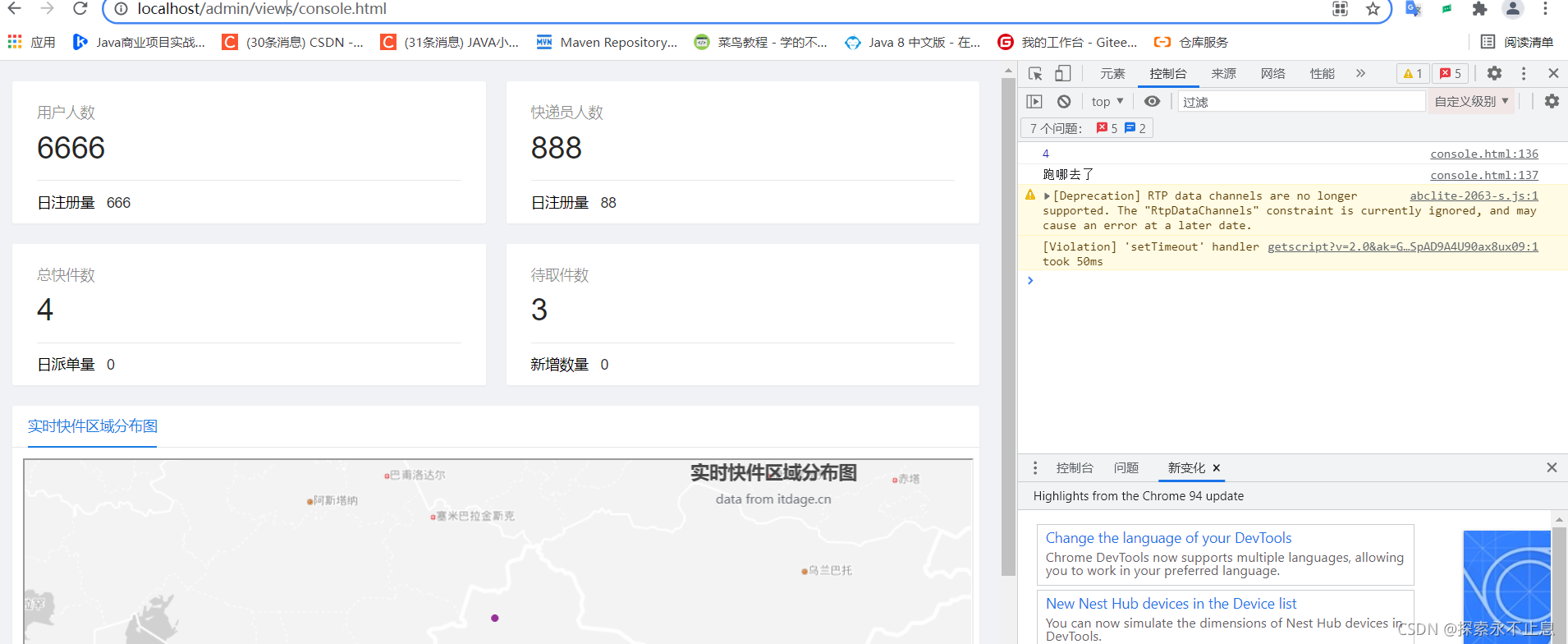Expand the Deprecation warning message triangle
Image resolution: width=1568 pixels, height=644 pixels.
[1047, 196]
